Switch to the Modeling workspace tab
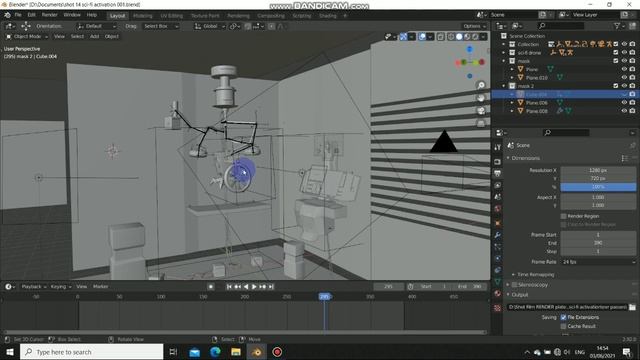The width and height of the screenshot is (640, 360). (x=142, y=16)
